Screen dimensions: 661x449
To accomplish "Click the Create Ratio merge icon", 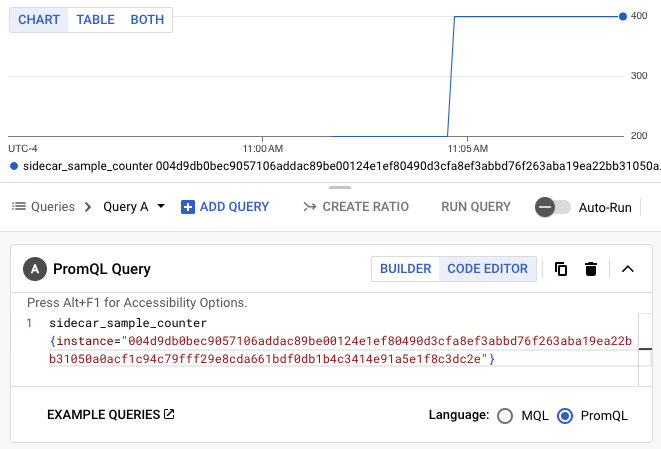I will tap(310, 207).
